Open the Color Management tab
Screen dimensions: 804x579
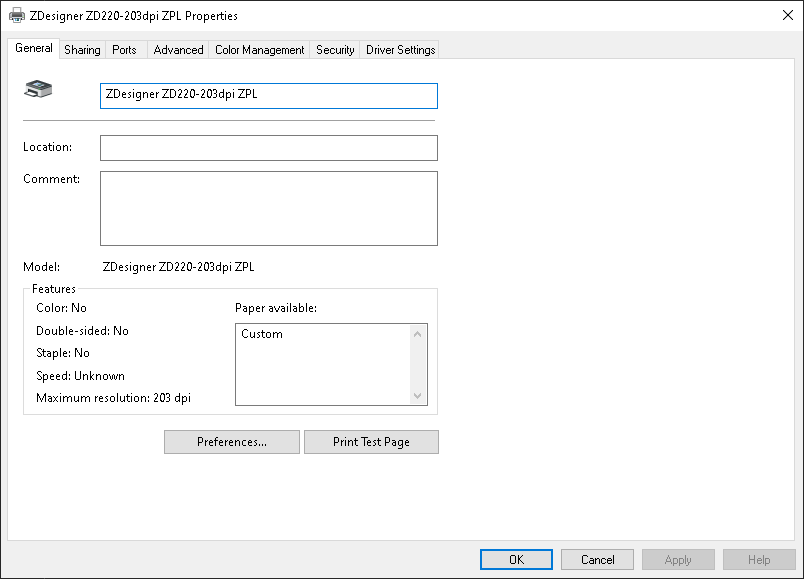[x=259, y=49]
